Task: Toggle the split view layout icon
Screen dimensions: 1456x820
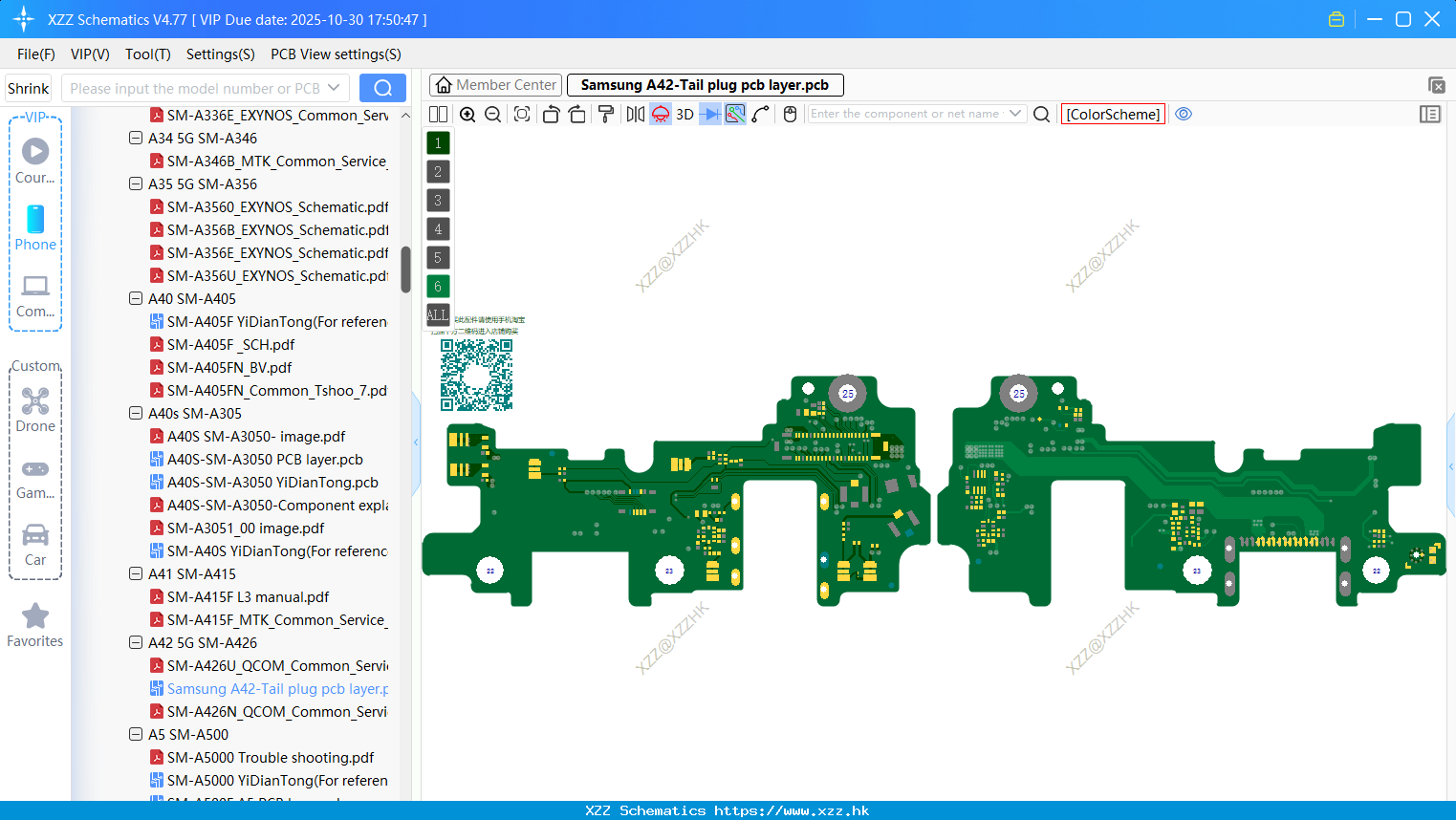Action: click(438, 114)
